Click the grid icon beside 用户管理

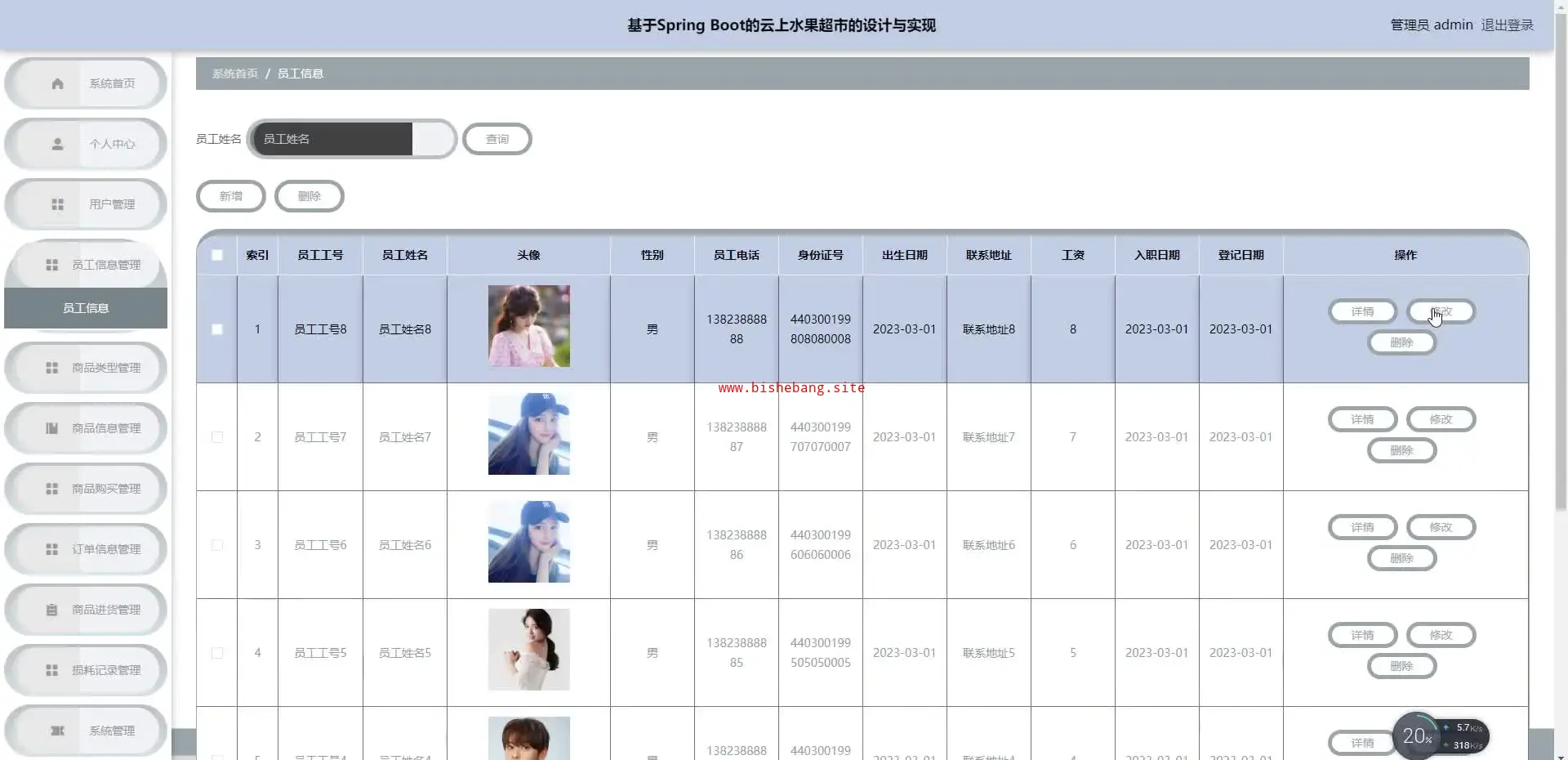click(57, 204)
